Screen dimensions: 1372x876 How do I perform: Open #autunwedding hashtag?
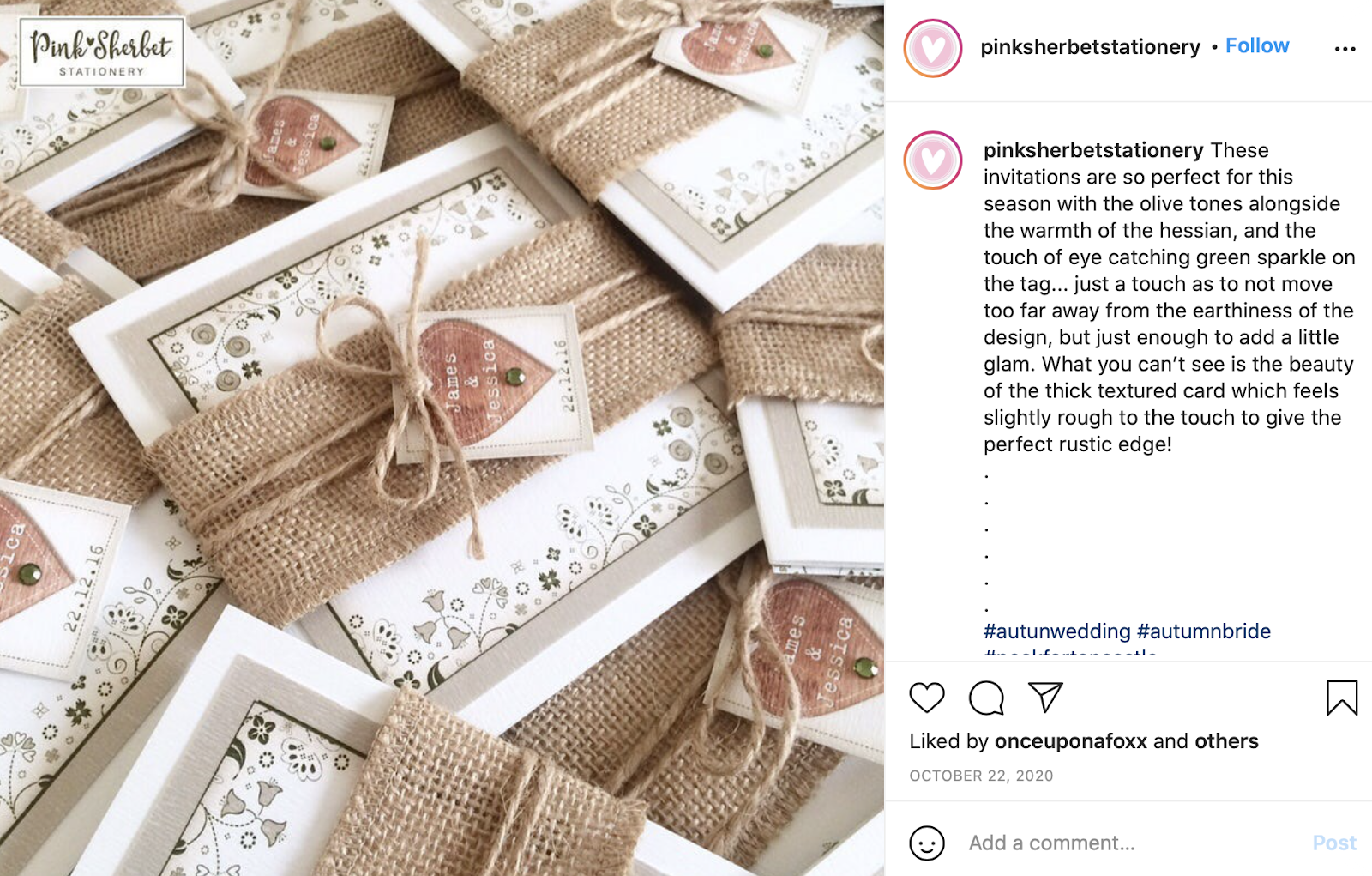1057,631
